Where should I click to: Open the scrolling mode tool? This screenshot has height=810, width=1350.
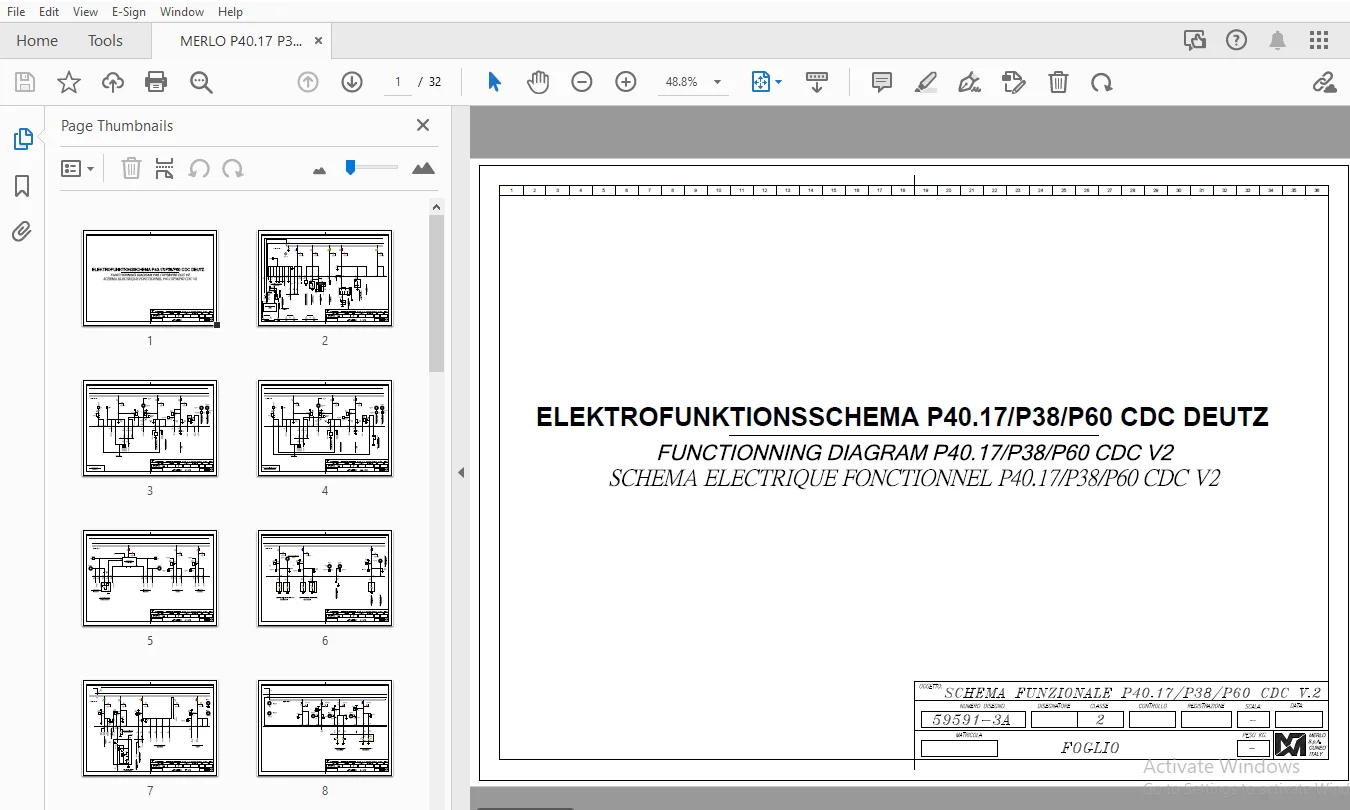[817, 82]
